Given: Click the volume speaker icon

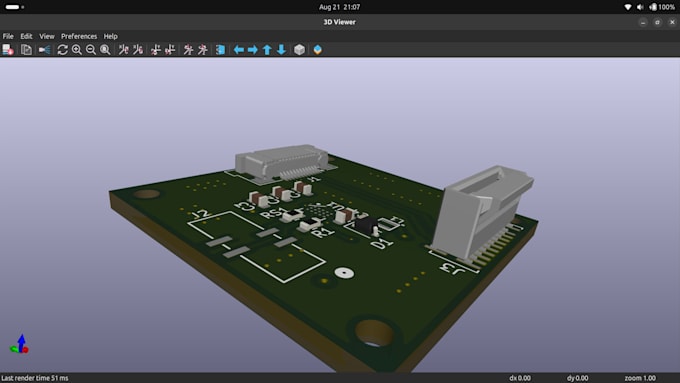Looking at the screenshot, I should (x=640, y=7).
